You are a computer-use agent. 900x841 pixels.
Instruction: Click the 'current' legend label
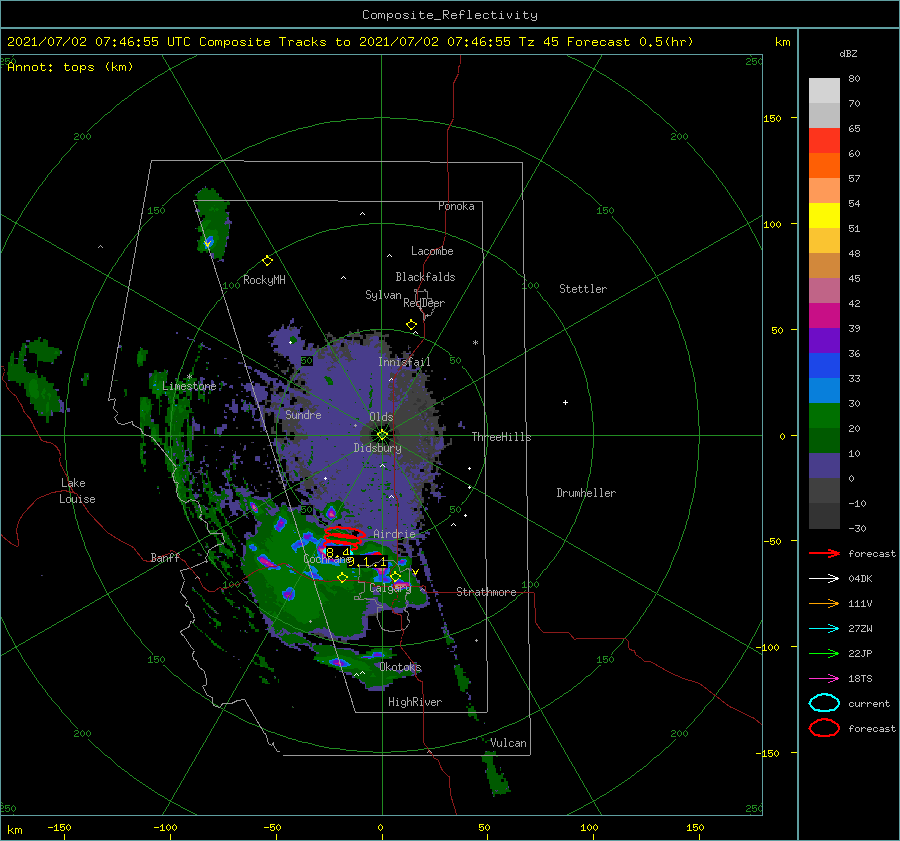click(869, 703)
